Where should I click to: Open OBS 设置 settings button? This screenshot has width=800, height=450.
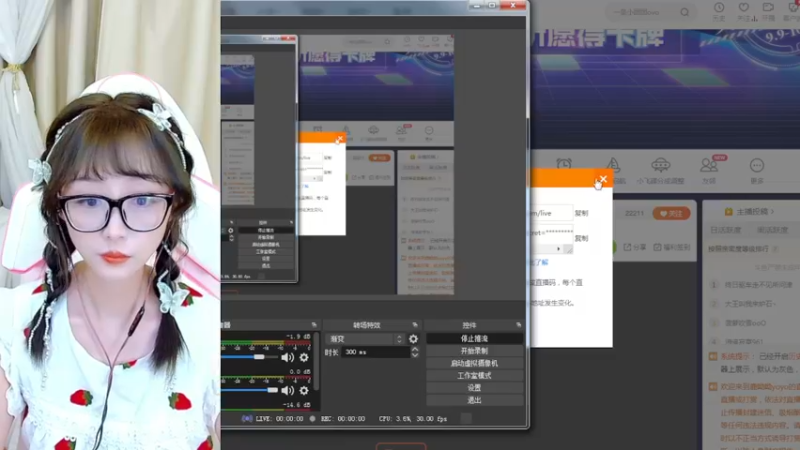click(x=474, y=388)
